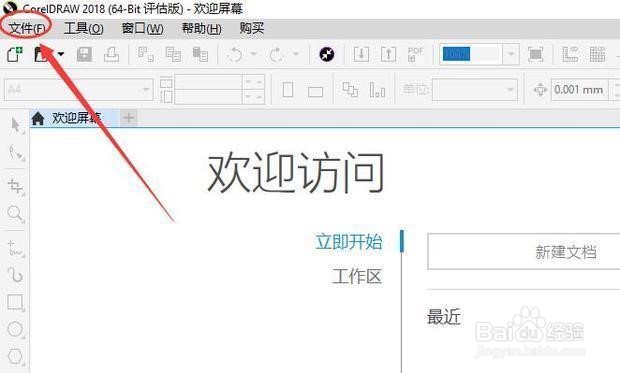Click the round black search content icon
Image resolution: width=620 pixels, height=373 pixels.
point(327,54)
